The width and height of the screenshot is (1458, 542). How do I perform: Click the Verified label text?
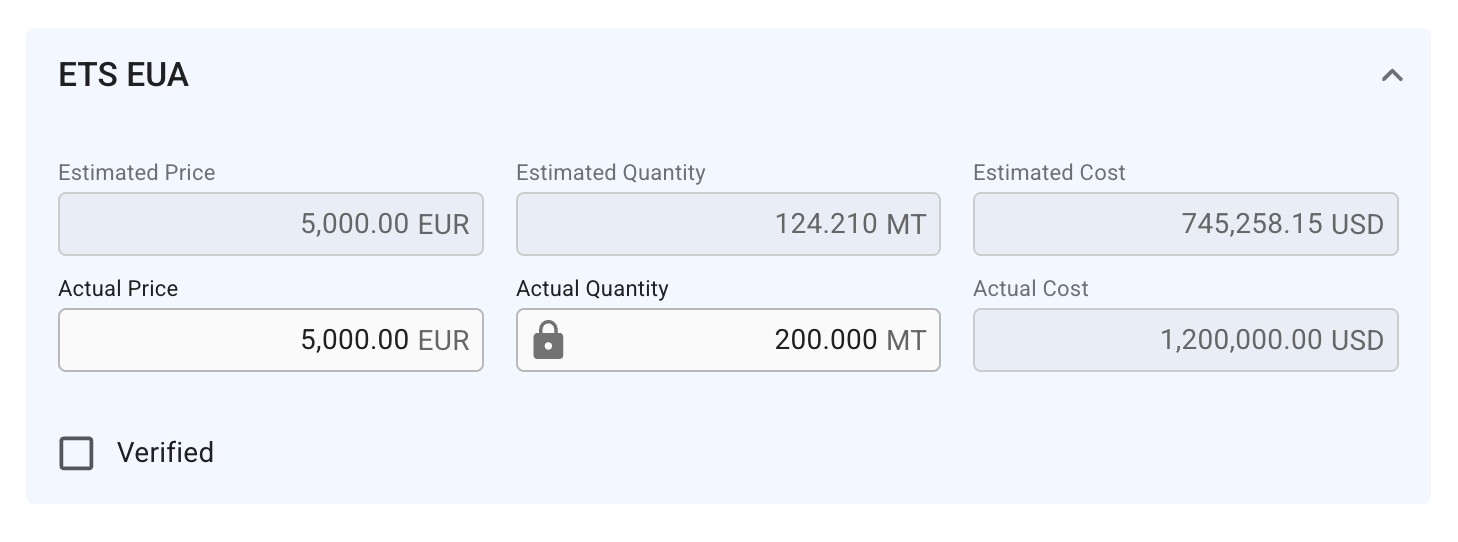click(165, 453)
